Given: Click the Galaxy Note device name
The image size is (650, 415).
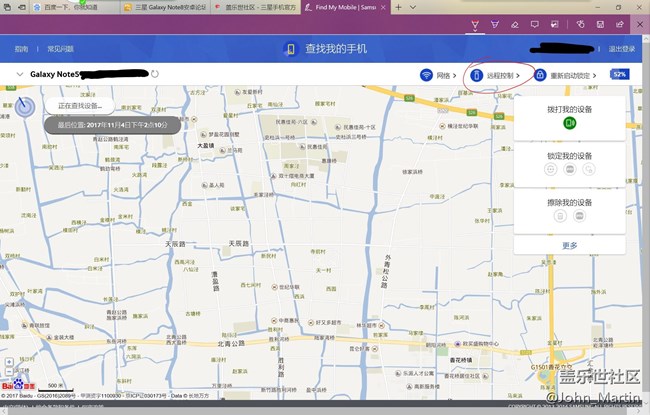Looking at the screenshot, I should 55,75.
